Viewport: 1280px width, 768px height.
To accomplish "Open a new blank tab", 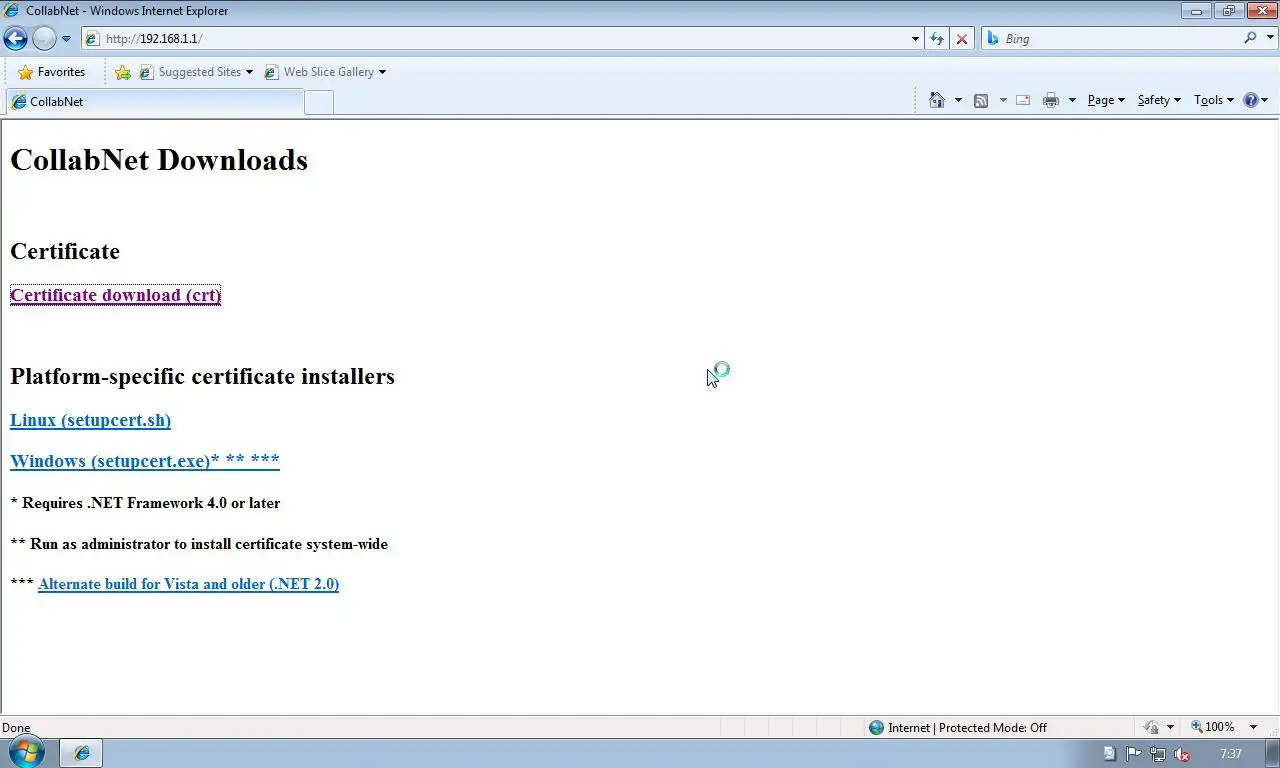I will pos(318,102).
